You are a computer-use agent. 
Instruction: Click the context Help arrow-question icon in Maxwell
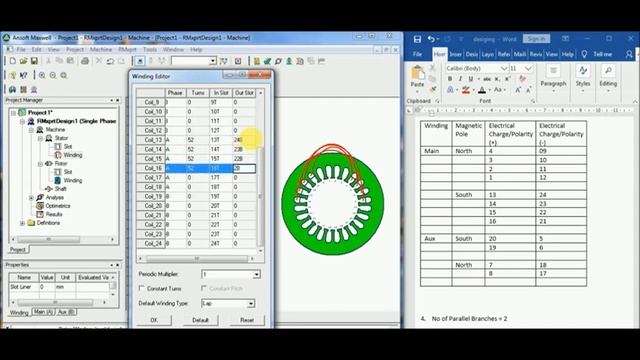pos(24,75)
